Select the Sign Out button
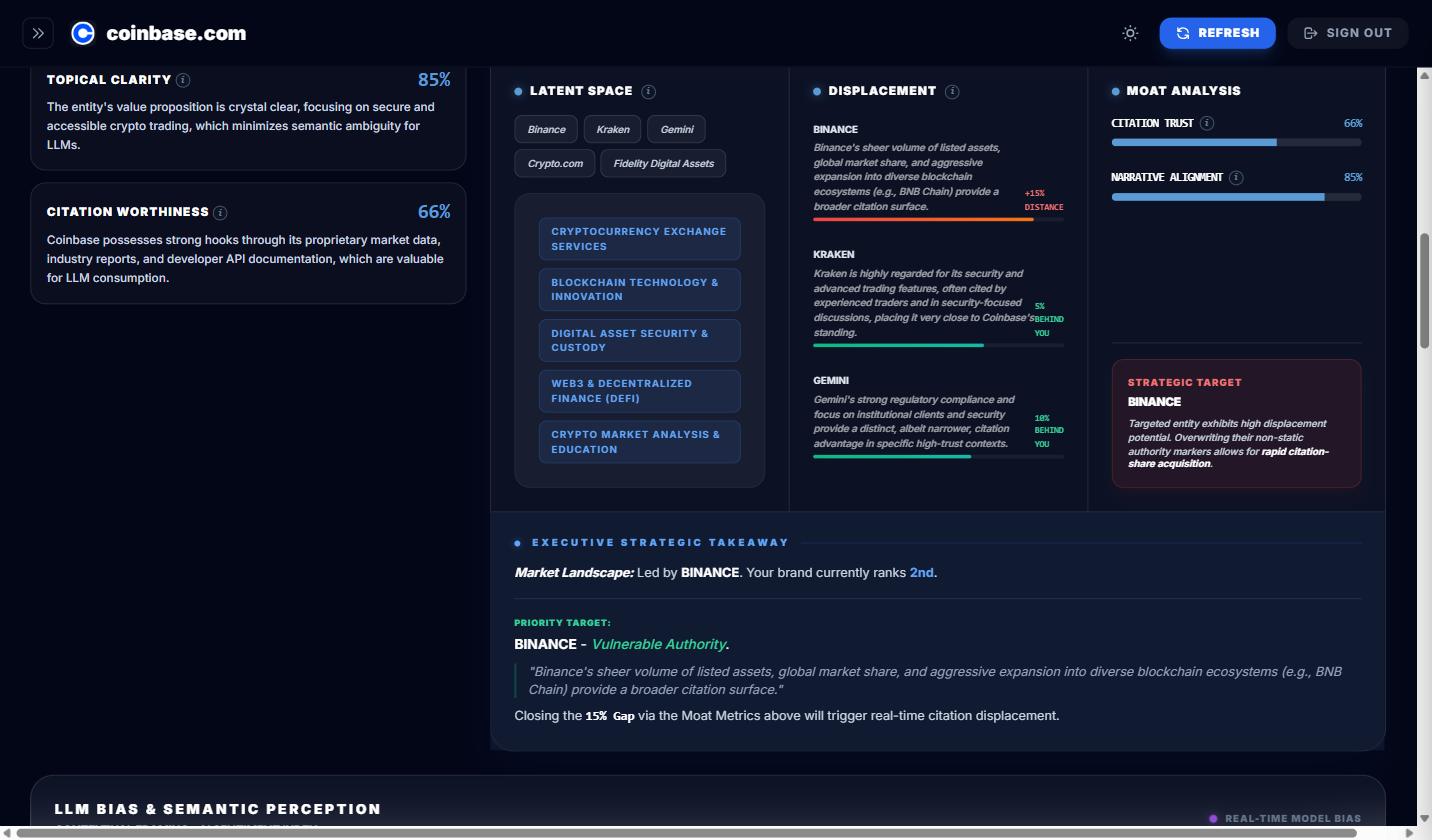 (x=1347, y=33)
